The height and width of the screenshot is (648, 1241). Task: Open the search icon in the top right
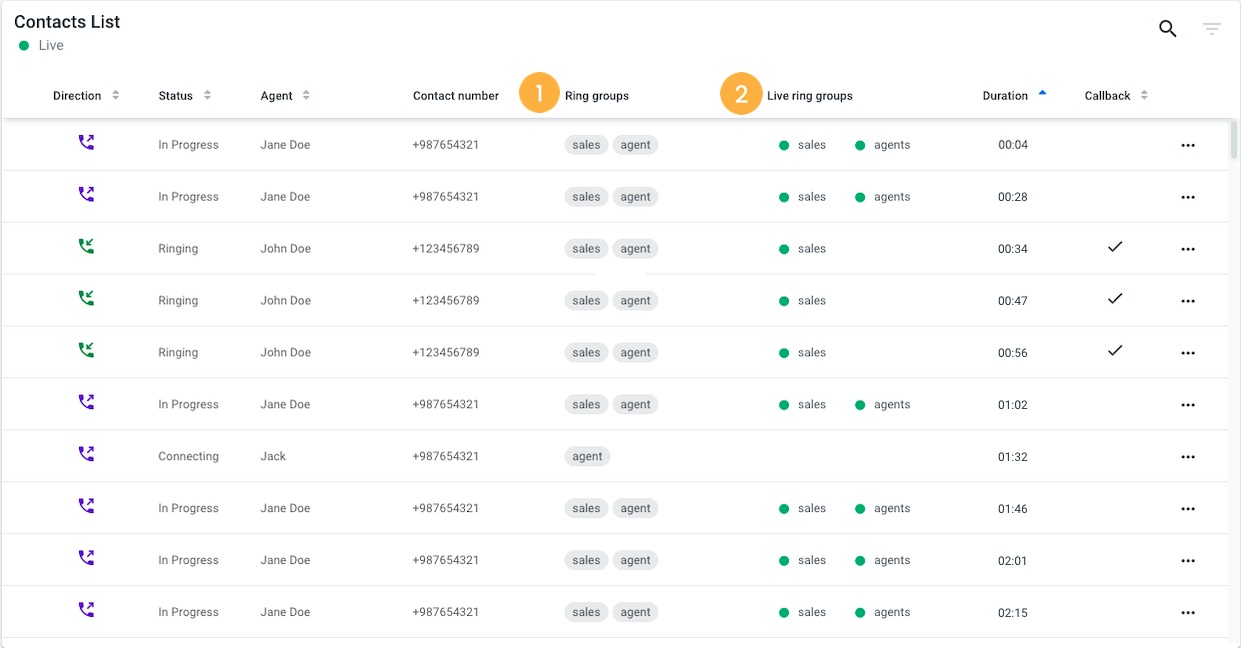[x=1167, y=29]
